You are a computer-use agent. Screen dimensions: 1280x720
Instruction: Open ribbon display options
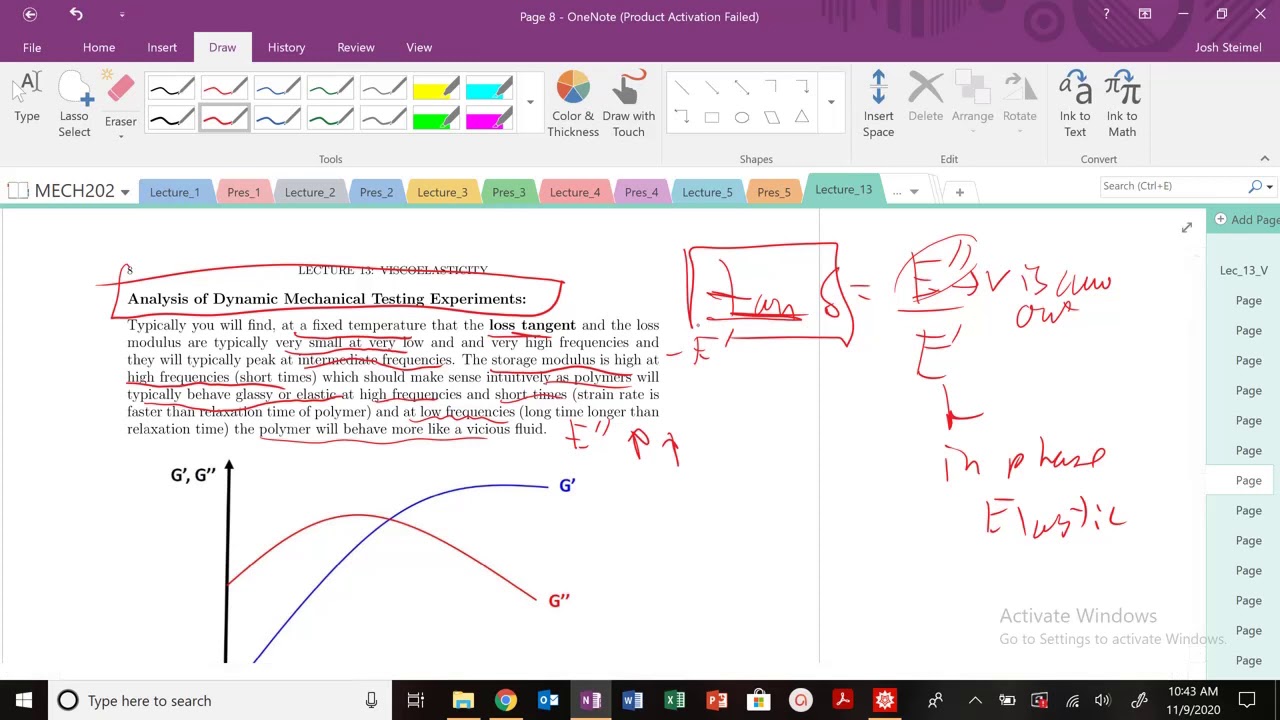[1144, 15]
